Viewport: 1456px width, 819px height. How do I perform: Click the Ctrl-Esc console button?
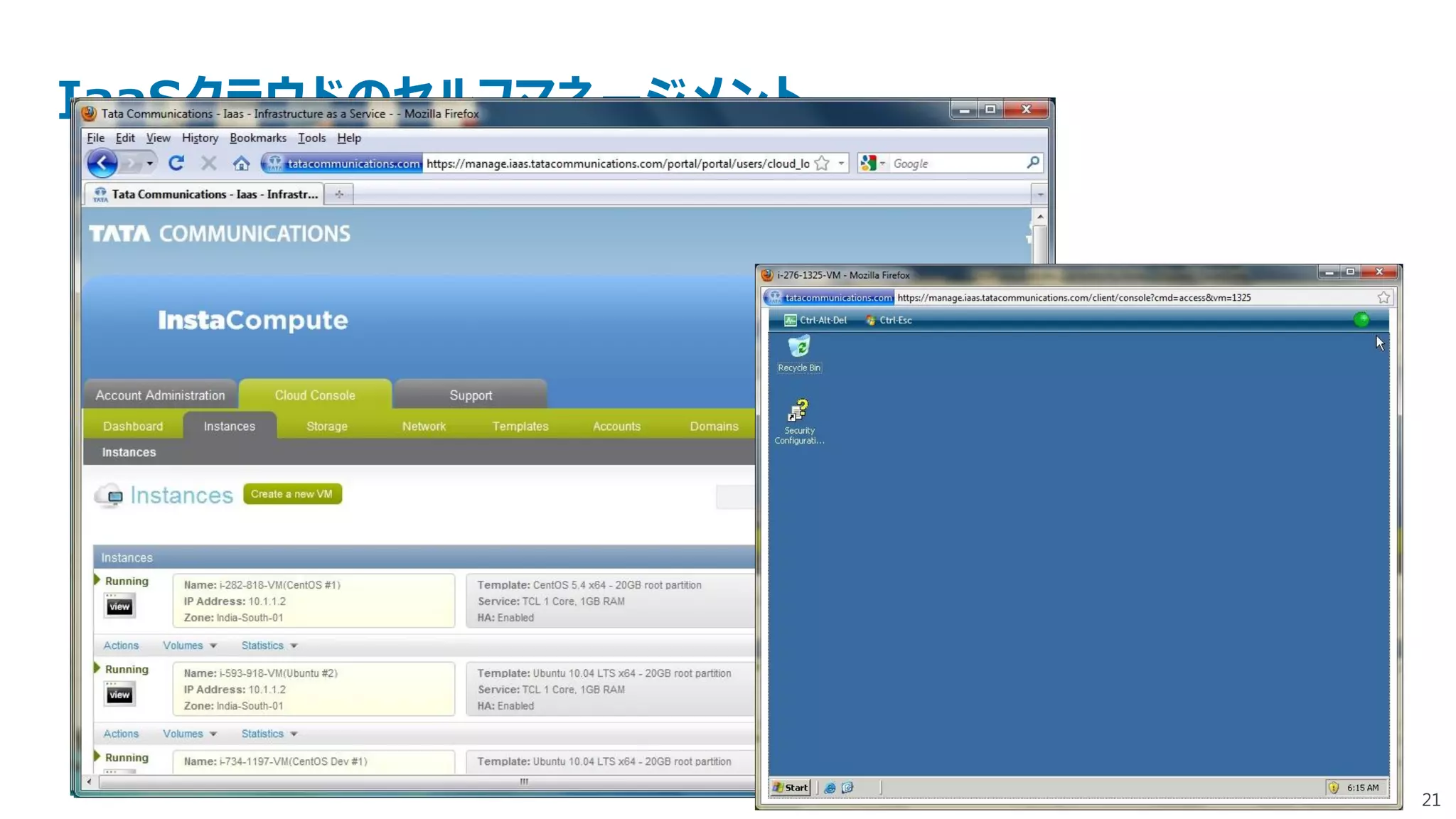(x=889, y=320)
